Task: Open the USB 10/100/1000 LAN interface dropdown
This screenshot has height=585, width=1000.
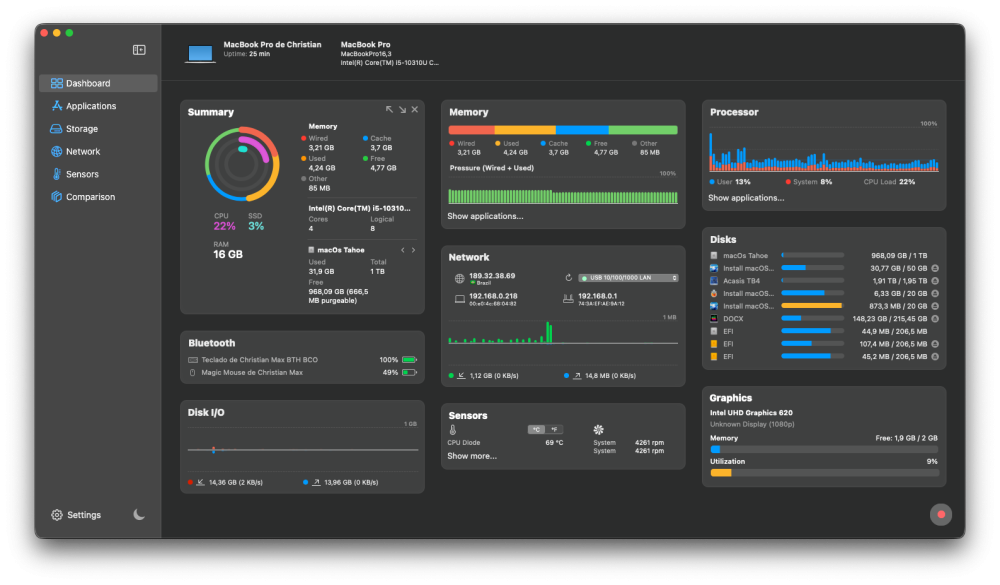Action: click(628, 278)
